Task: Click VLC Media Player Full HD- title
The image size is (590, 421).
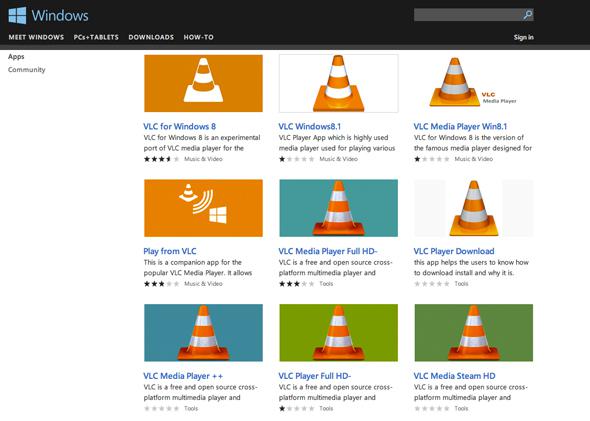Action: pos(328,251)
